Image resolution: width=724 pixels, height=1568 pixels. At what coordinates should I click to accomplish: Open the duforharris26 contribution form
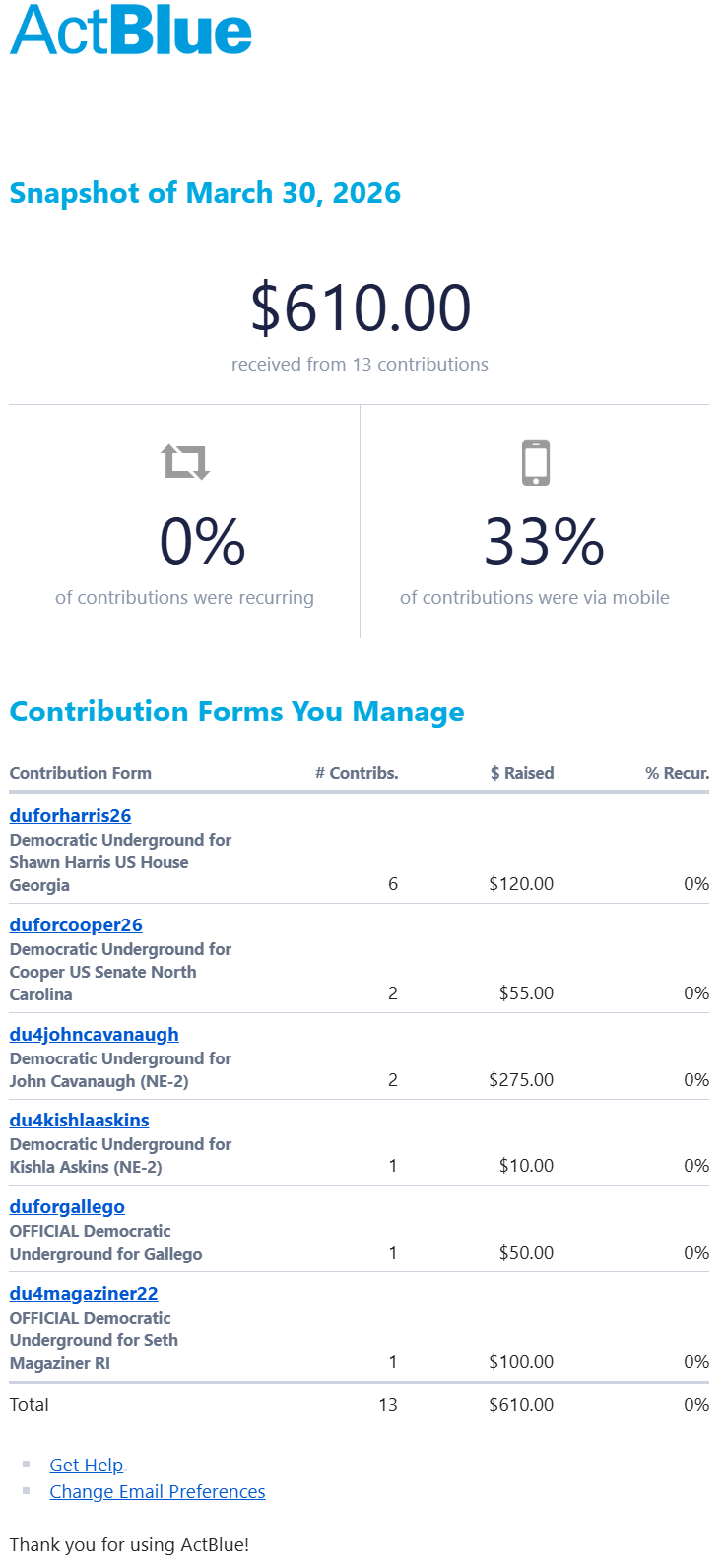[x=70, y=815]
